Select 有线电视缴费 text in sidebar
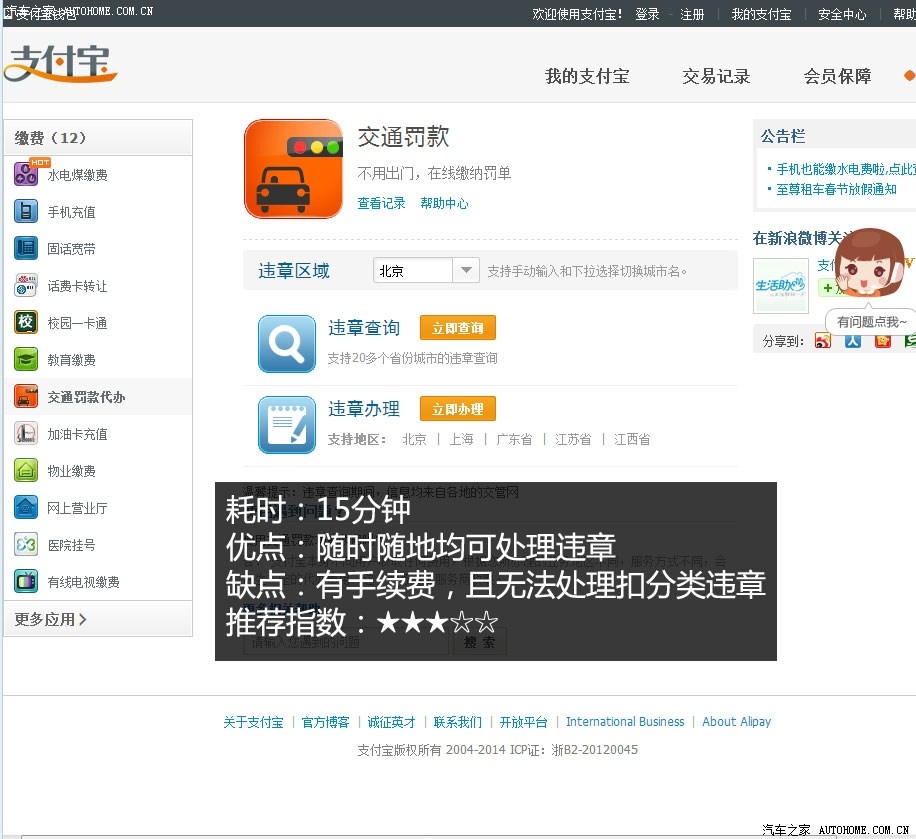This screenshot has width=916, height=839. [84, 582]
